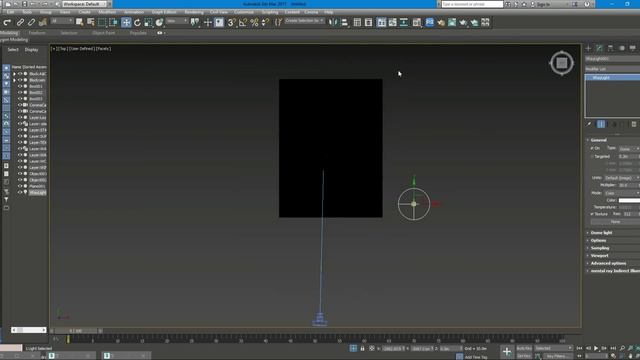Activate Select and Move tool
The height and width of the screenshot is (360, 640).
pyautogui.click(x=126, y=22)
